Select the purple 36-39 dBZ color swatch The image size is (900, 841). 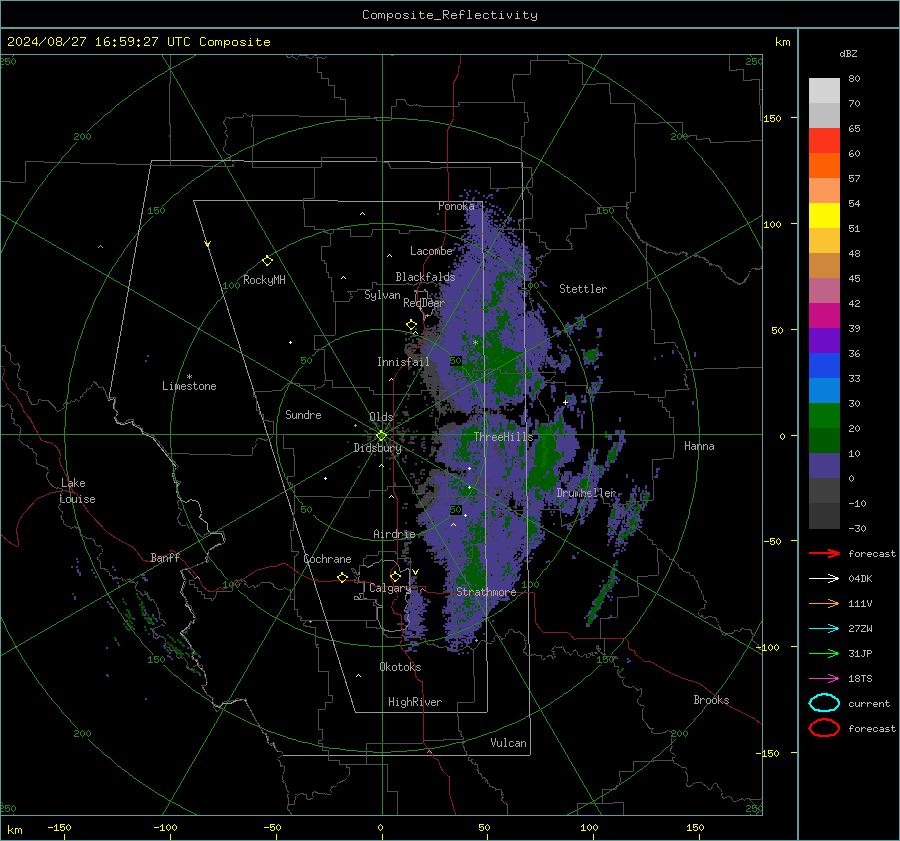point(824,340)
